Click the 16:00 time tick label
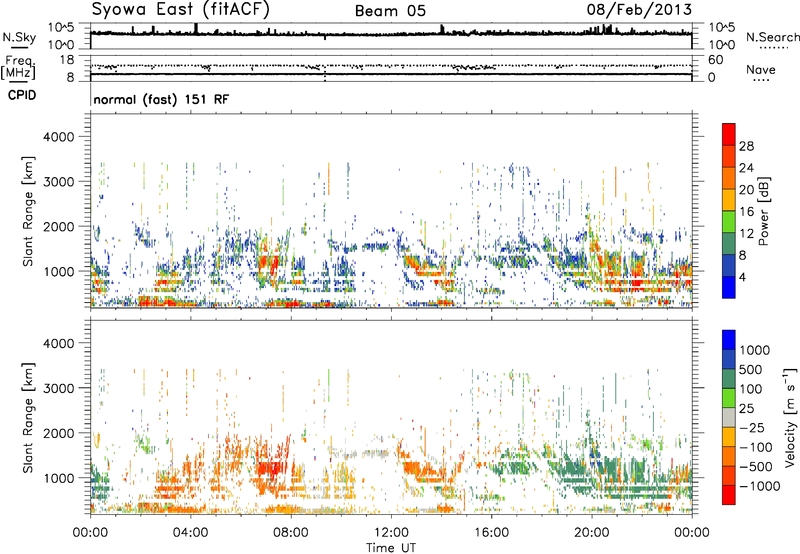 (x=491, y=533)
